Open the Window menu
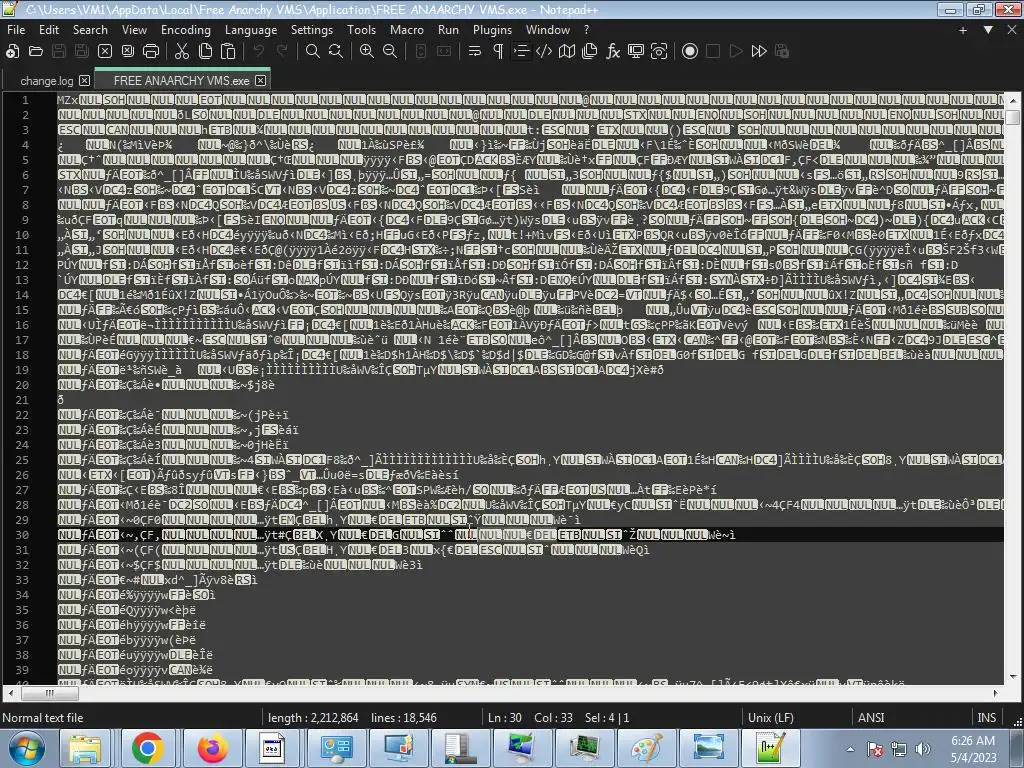This screenshot has width=1024, height=768. point(548,30)
